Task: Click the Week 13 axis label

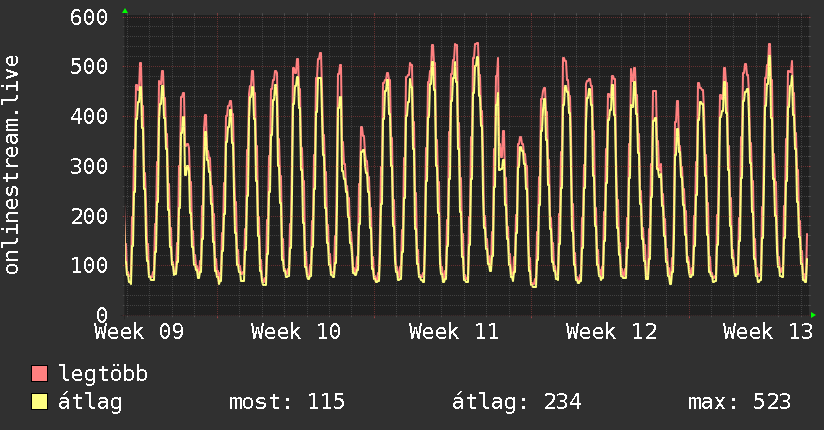Action: coord(768,332)
